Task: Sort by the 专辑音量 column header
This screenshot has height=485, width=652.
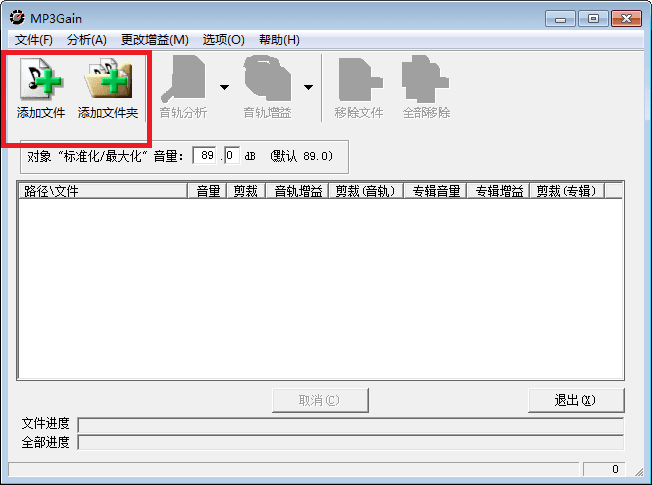Action: click(435, 191)
